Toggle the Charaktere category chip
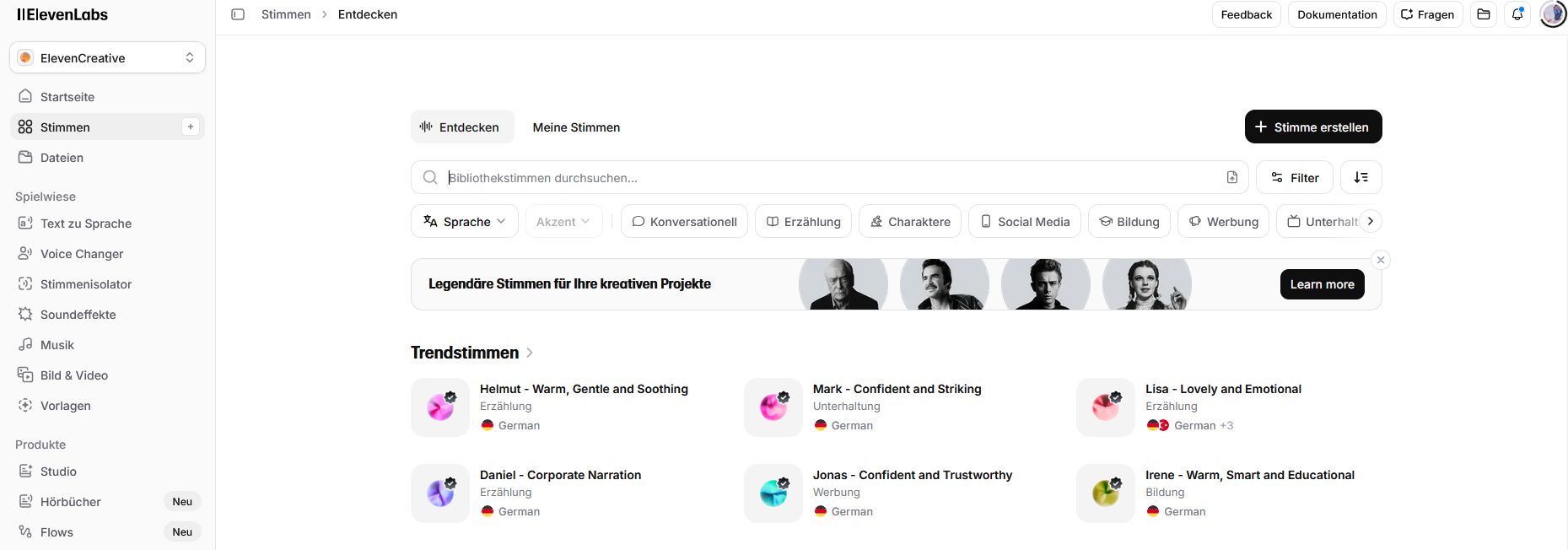Screen dimensions: 1568x550 (x=910, y=222)
